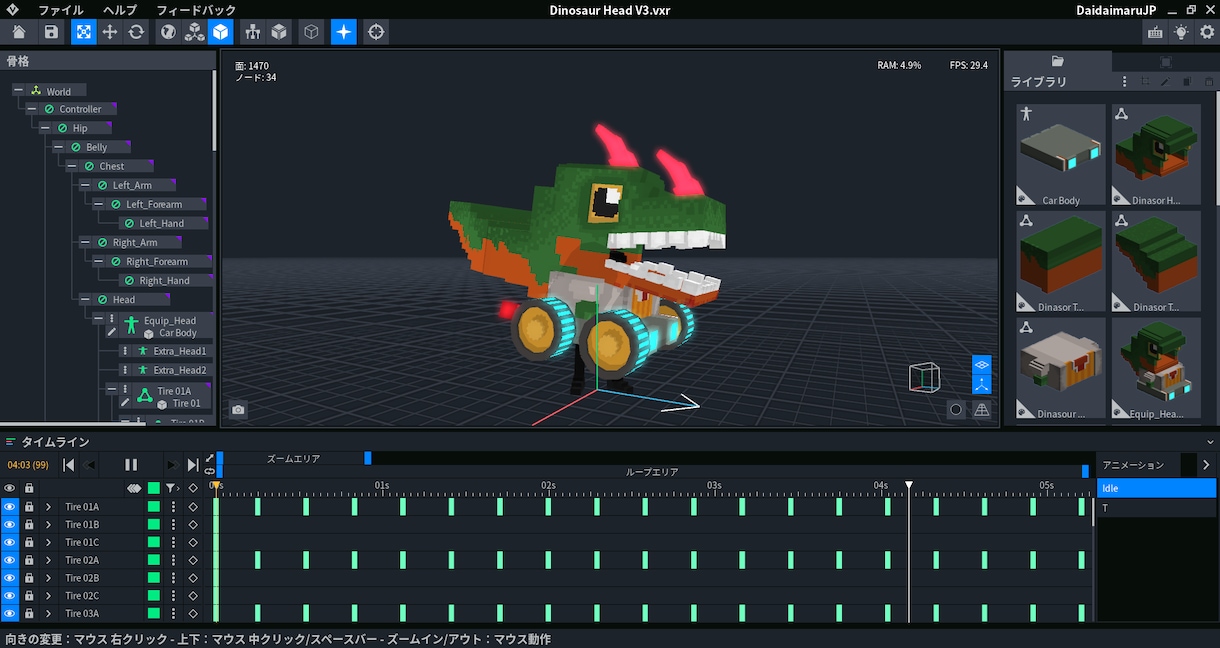Select the rotate tool with circular arrows

coord(136,32)
